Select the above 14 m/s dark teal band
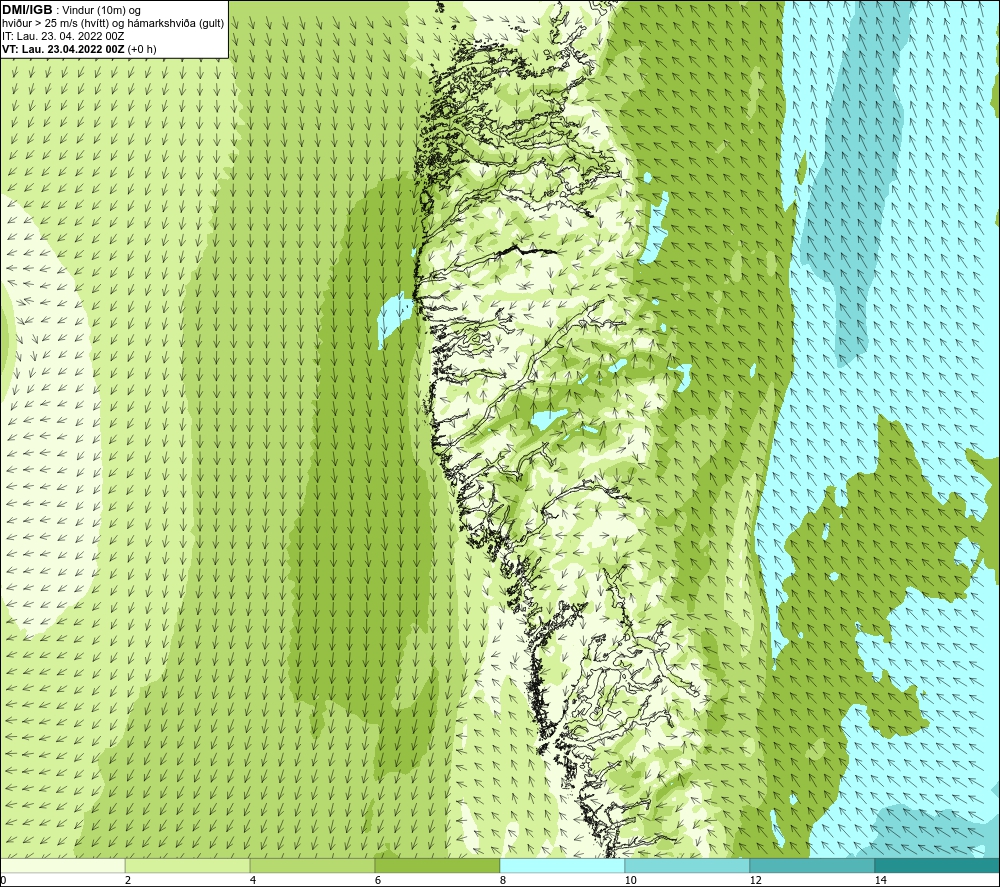The height and width of the screenshot is (887, 1000). (938, 865)
